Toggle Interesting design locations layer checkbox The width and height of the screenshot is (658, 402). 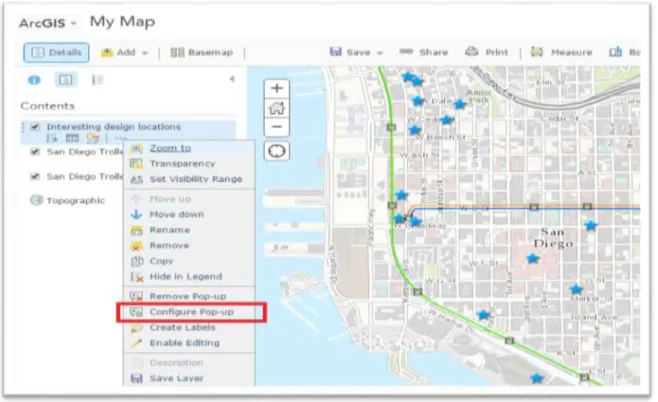click(35, 126)
